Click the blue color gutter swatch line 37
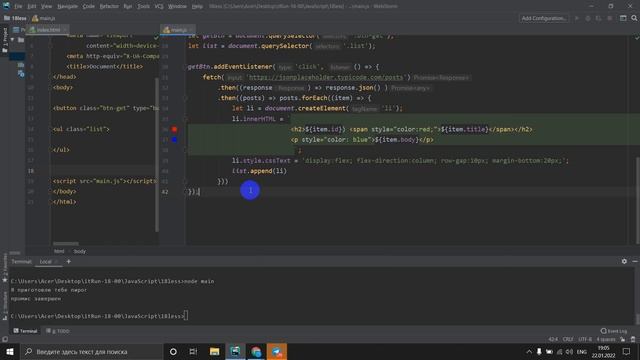 [174, 140]
